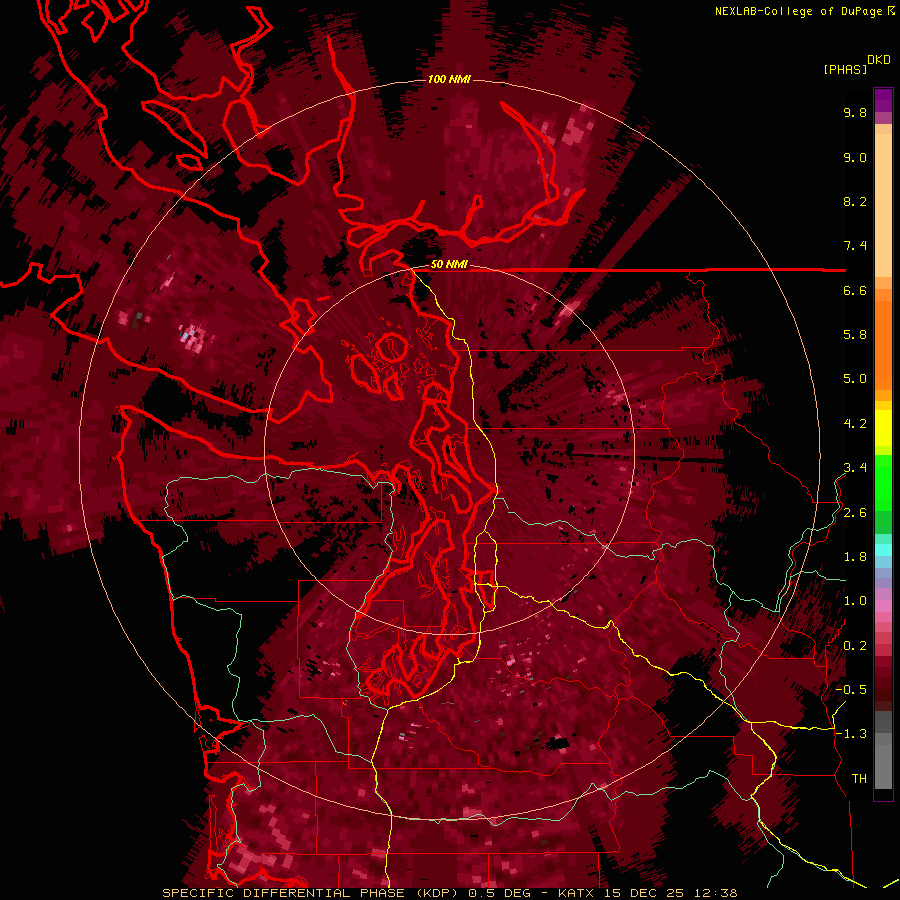Click the -0.5 legend value
900x900 pixels.
click(x=851, y=690)
